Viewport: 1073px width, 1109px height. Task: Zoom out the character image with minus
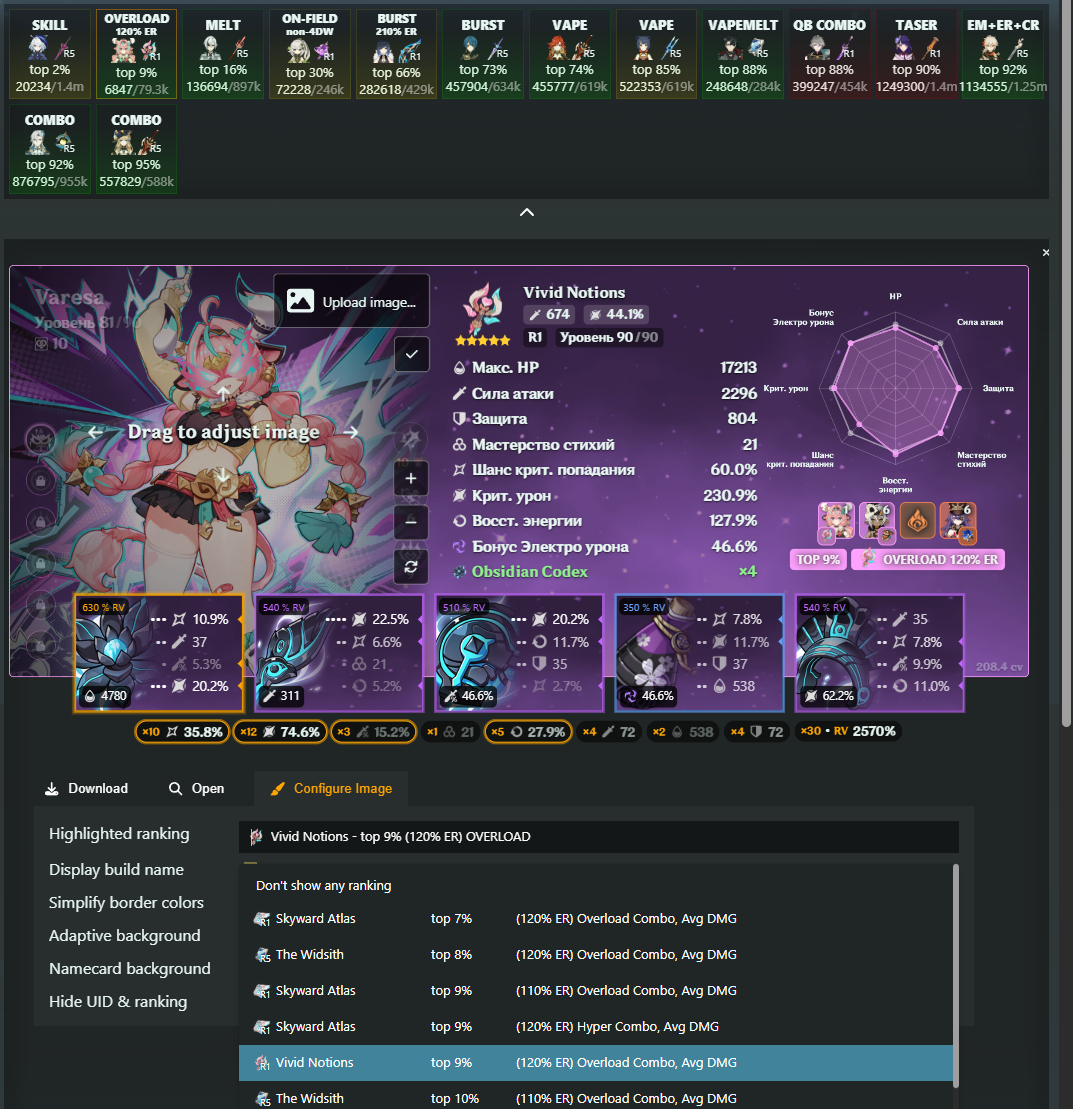411,522
